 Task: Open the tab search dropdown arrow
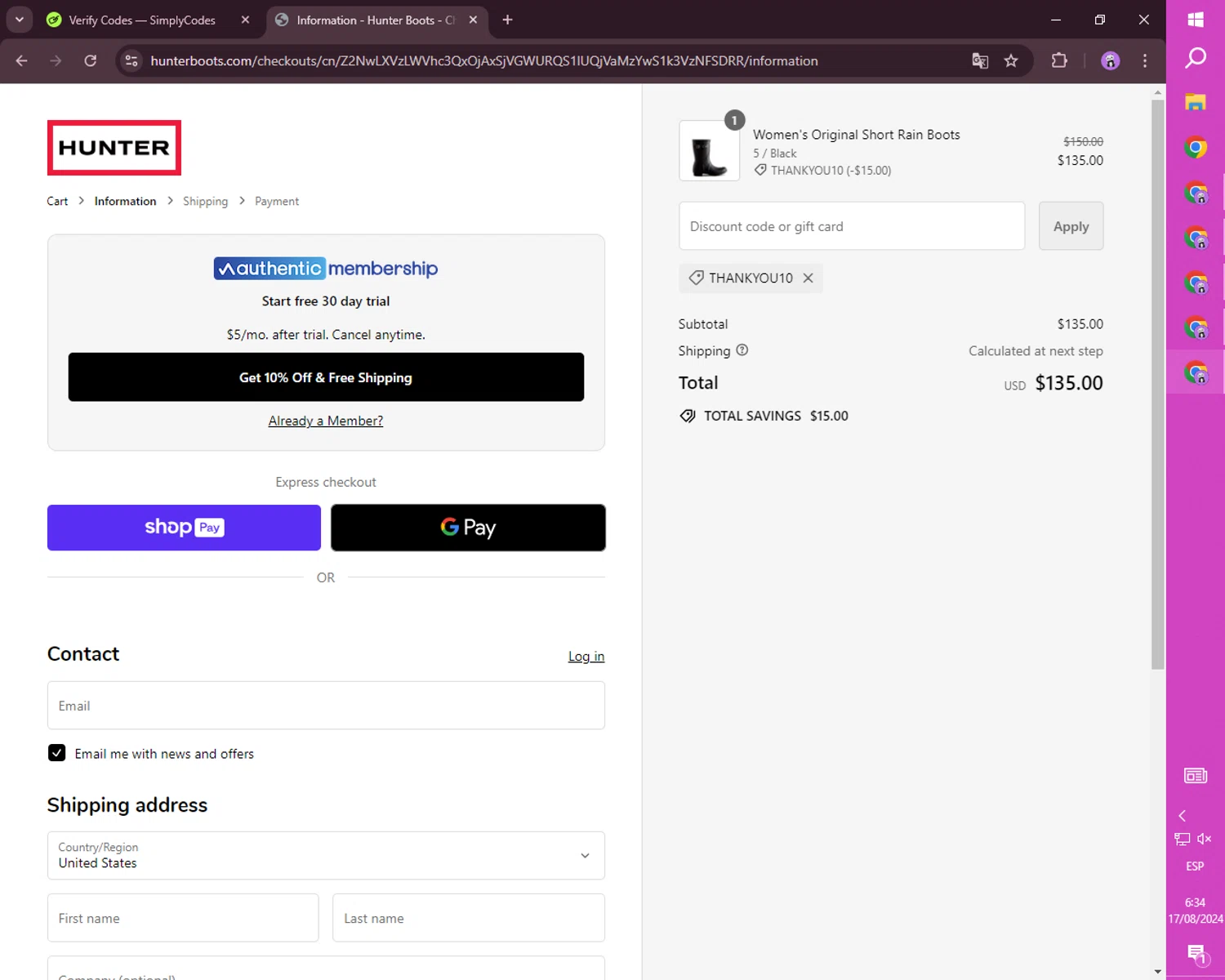(x=20, y=20)
